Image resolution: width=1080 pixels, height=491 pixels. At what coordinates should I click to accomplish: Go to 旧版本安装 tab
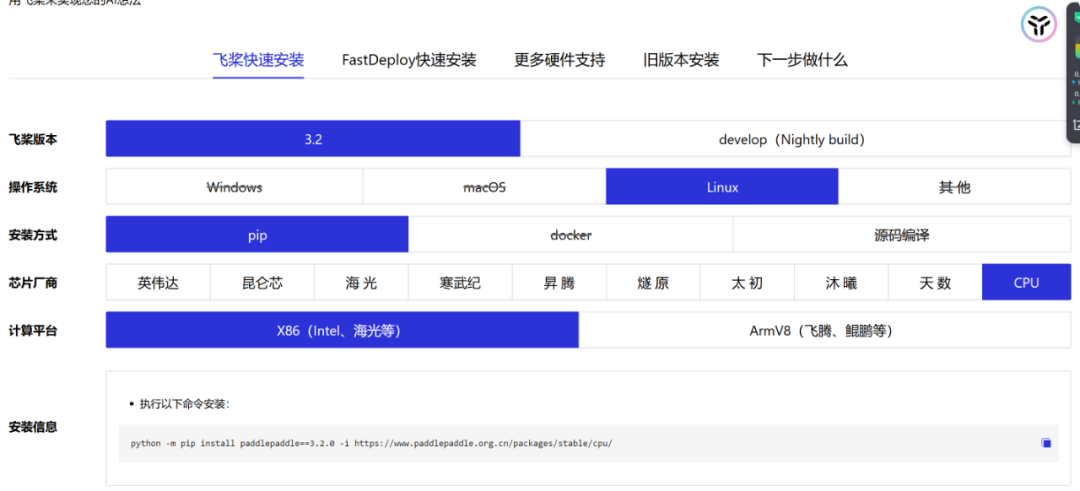681,60
